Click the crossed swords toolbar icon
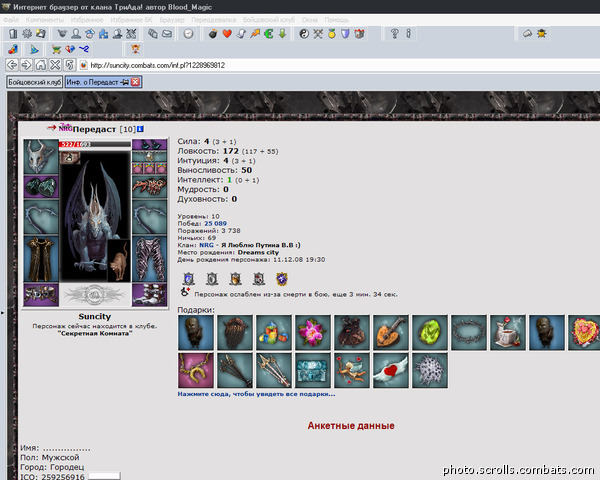Screen dimensions: 600x480 coord(318,34)
